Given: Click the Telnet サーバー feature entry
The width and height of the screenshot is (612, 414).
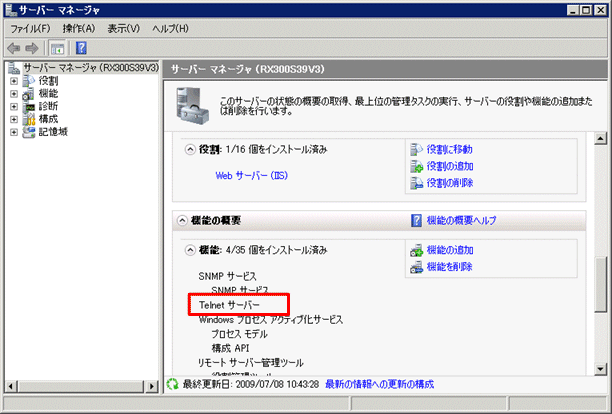Looking at the screenshot, I should (x=229, y=305).
